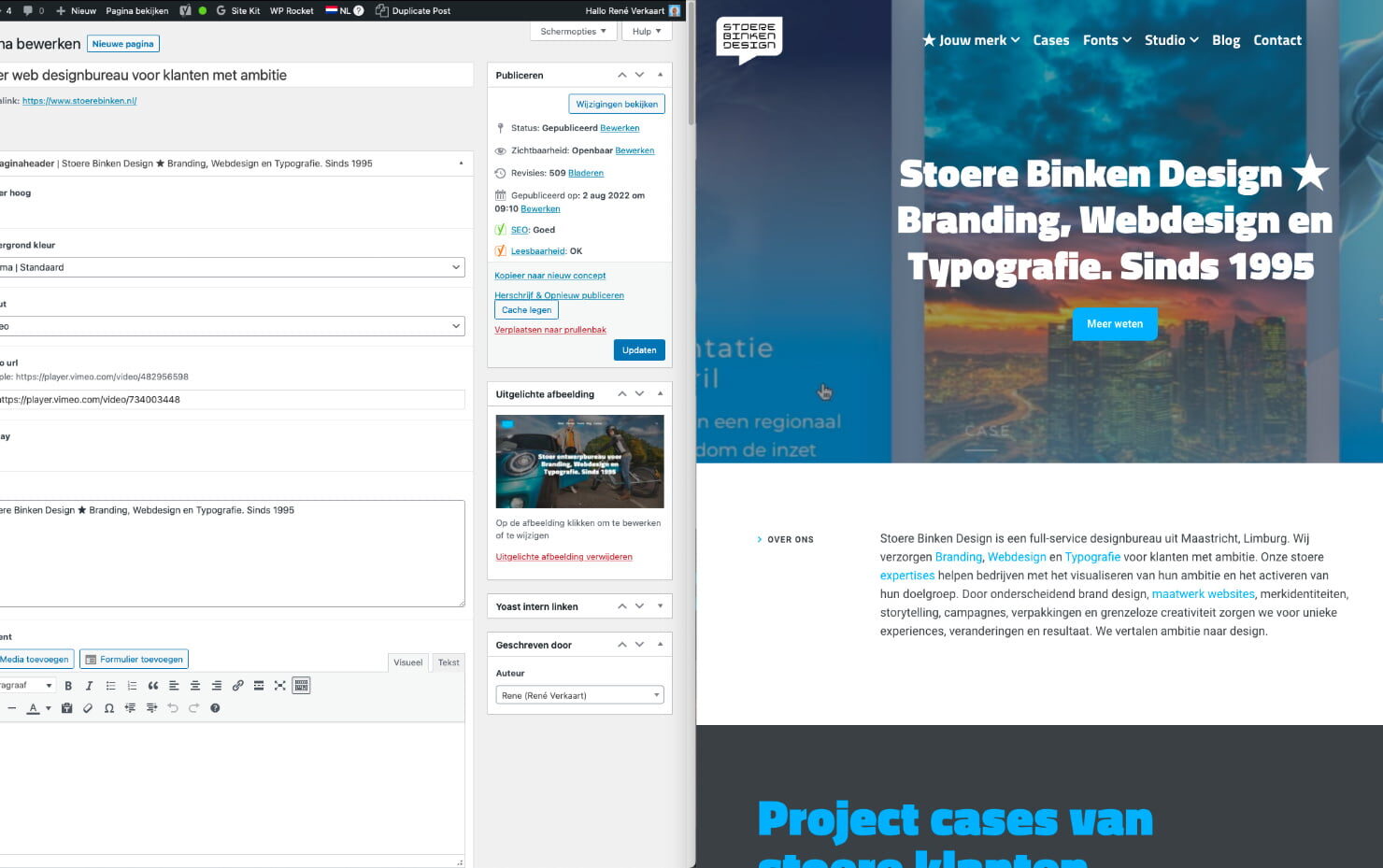
Task: Apply italic formatting in editor
Action: 89,686
